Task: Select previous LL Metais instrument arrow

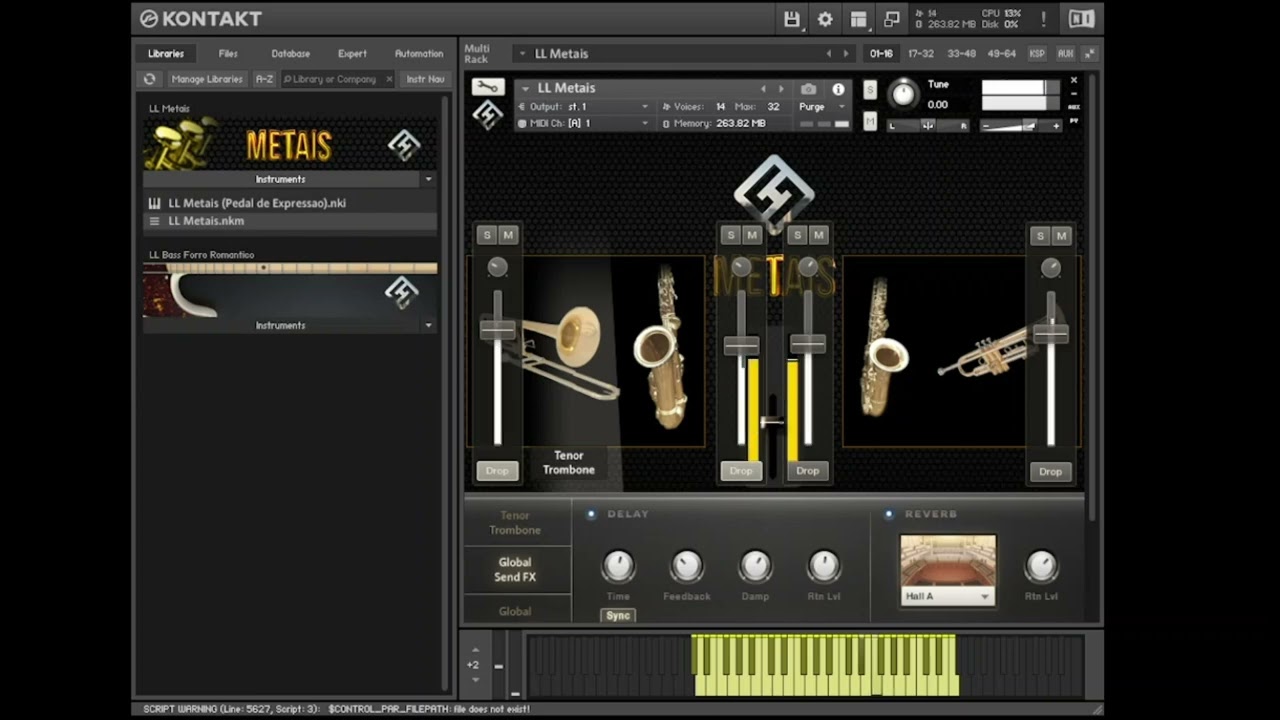Action: (763, 89)
